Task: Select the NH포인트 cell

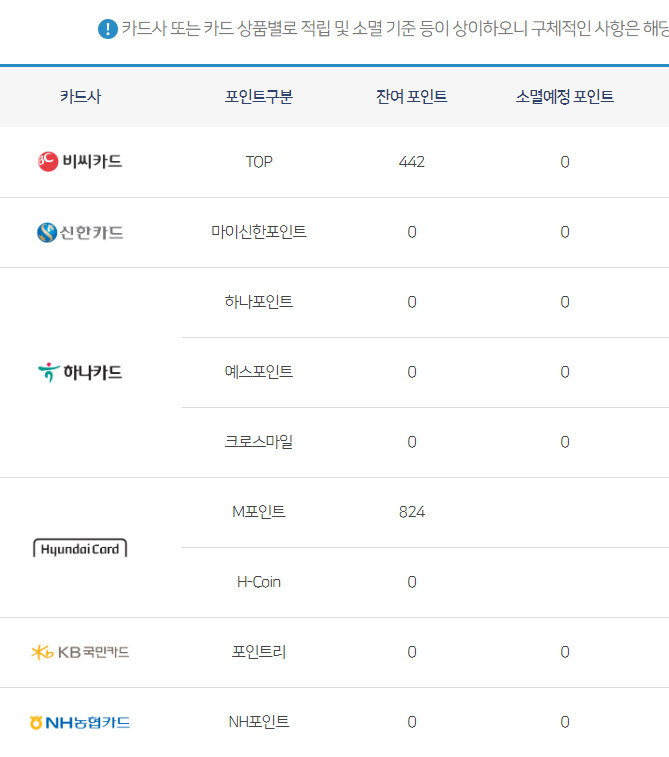Action: pos(259,722)
